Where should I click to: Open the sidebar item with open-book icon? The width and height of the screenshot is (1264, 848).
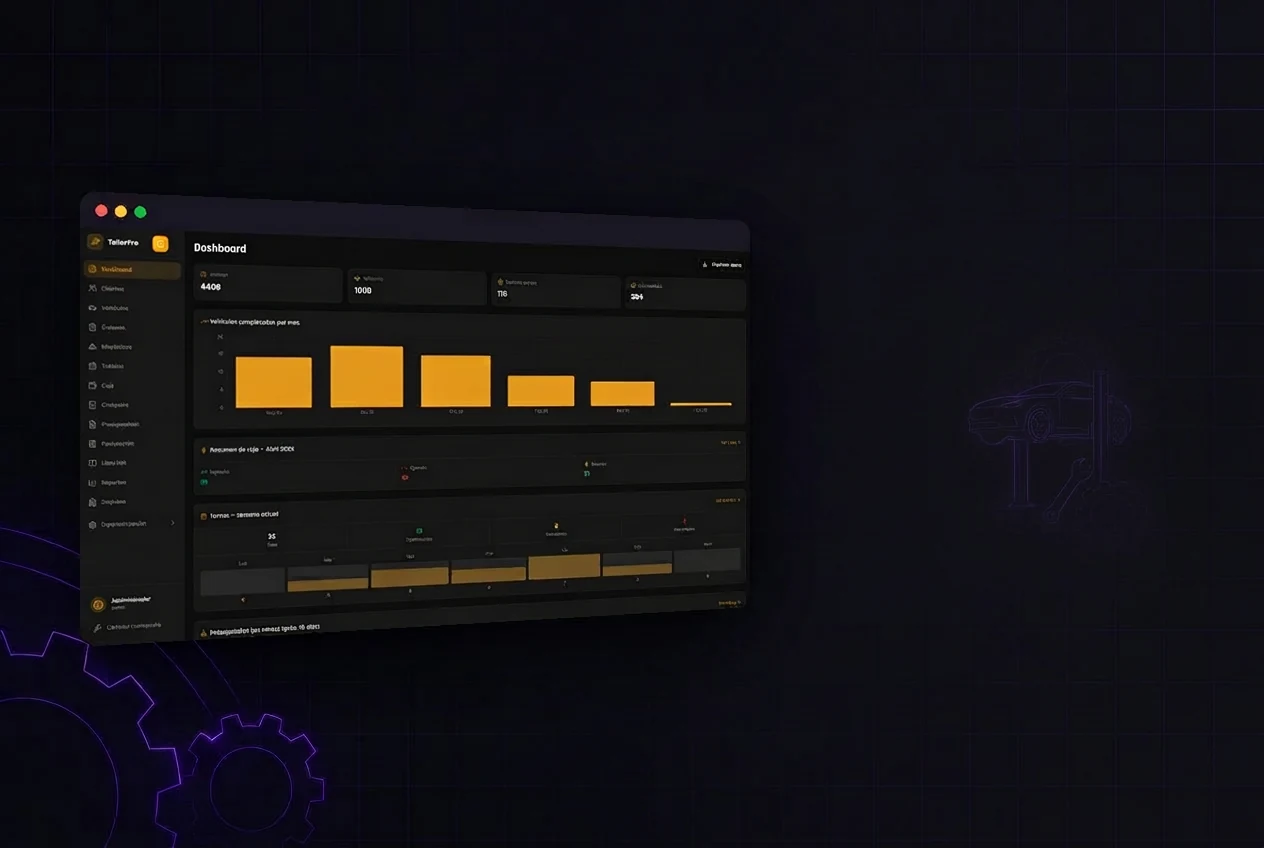[133, 463]
